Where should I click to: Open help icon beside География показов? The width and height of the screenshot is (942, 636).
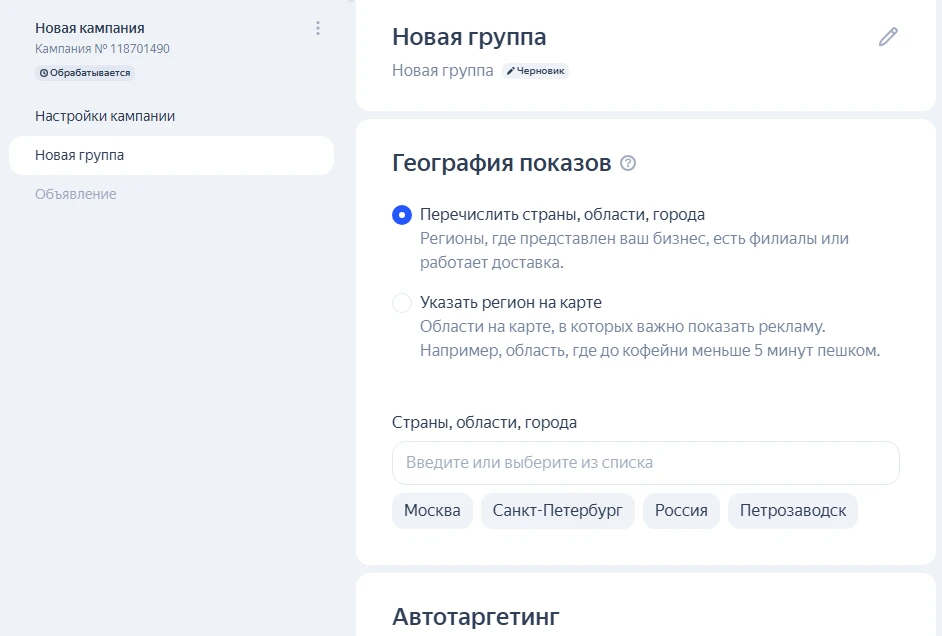click(x=628, y=163)
